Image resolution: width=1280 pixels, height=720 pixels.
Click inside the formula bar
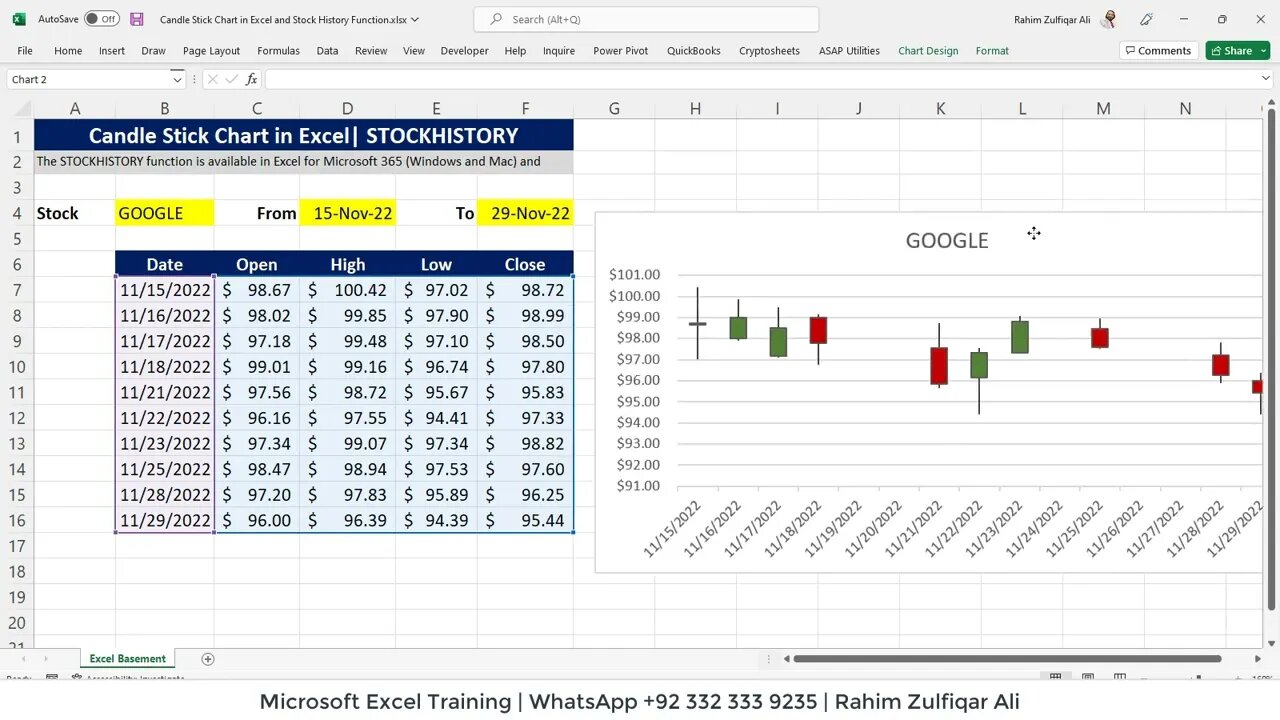click(x=758, y=79)
